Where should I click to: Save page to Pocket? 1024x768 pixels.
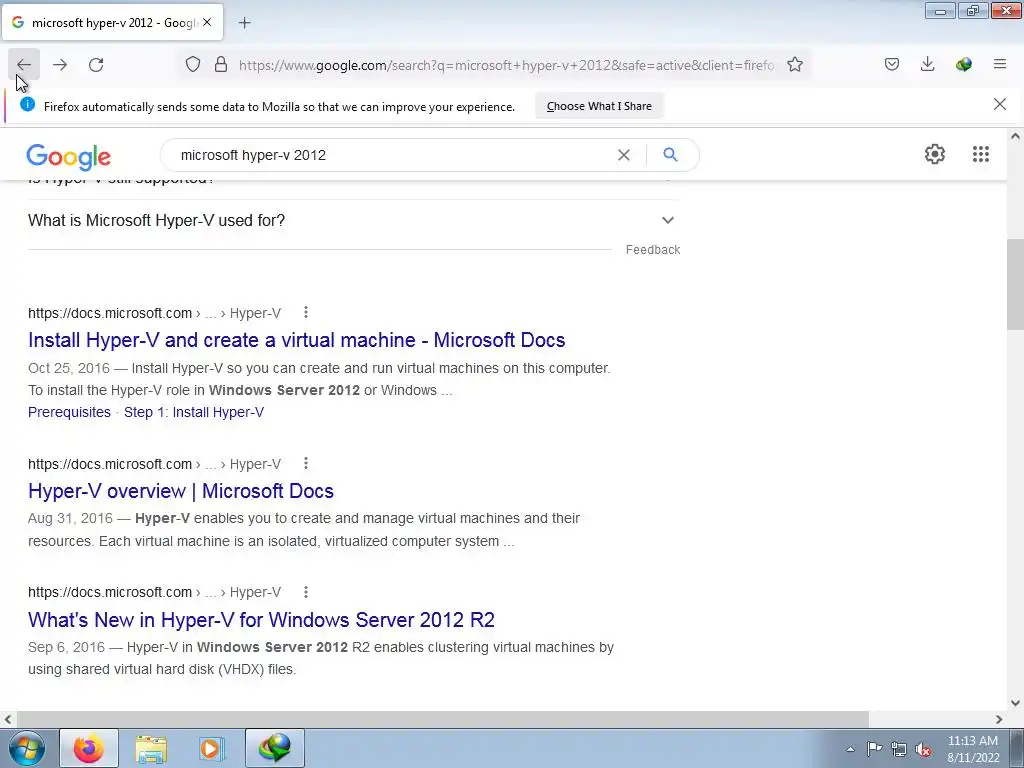tap(892, 64)
